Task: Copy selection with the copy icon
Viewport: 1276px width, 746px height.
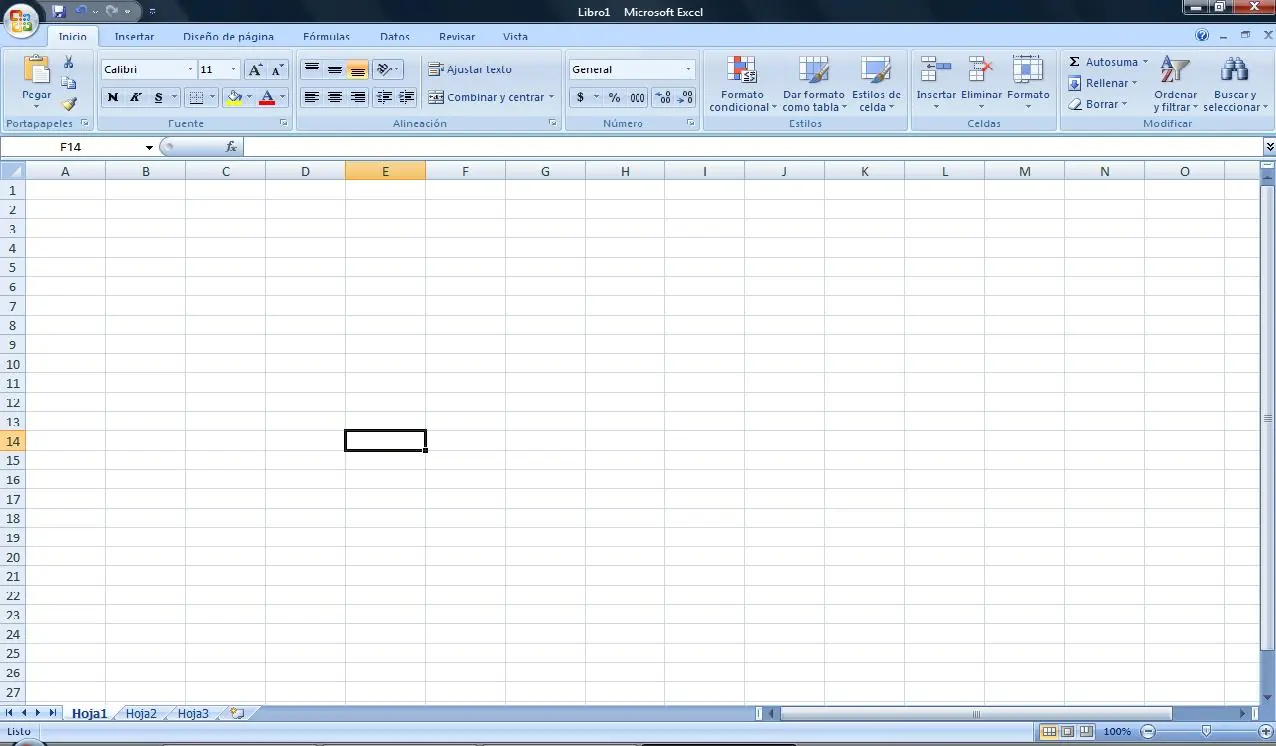Action: tap(69, 83)
